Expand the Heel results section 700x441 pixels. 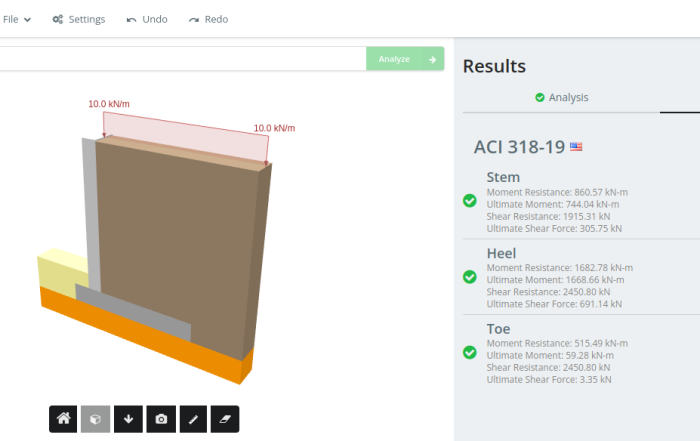coord(501,253)
